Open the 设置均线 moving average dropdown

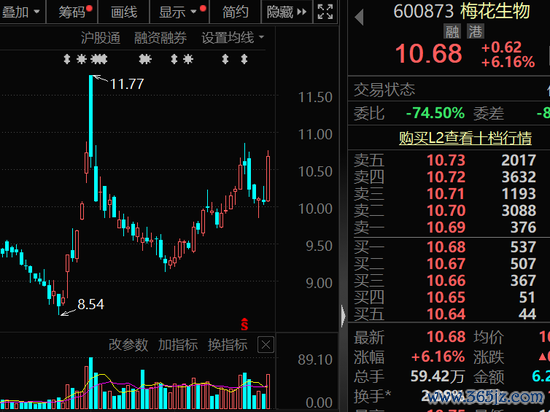pos(233,38)
